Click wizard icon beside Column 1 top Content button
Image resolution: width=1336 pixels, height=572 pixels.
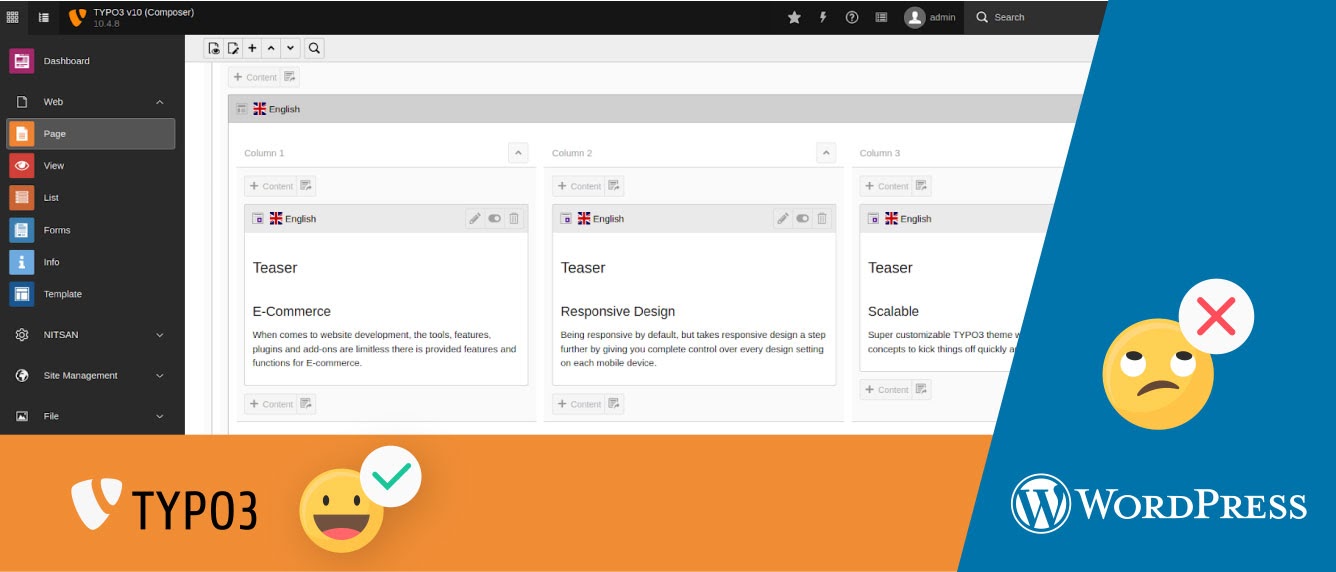coord(306,186)
